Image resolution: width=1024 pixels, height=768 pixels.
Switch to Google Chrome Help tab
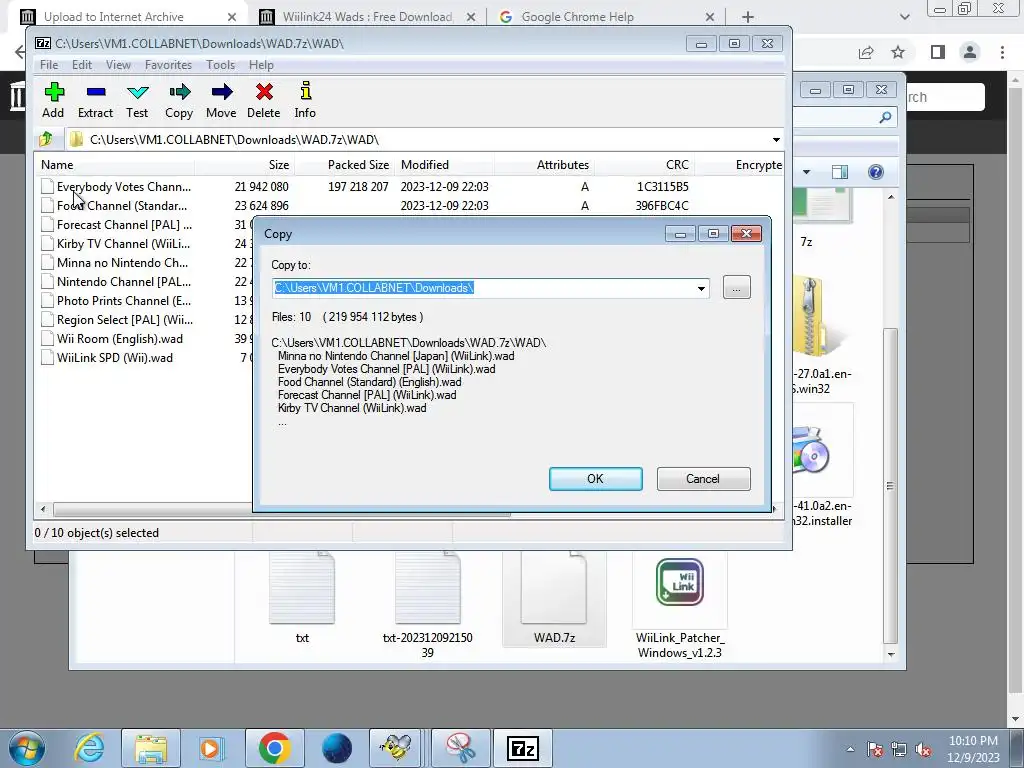point(606,16)
